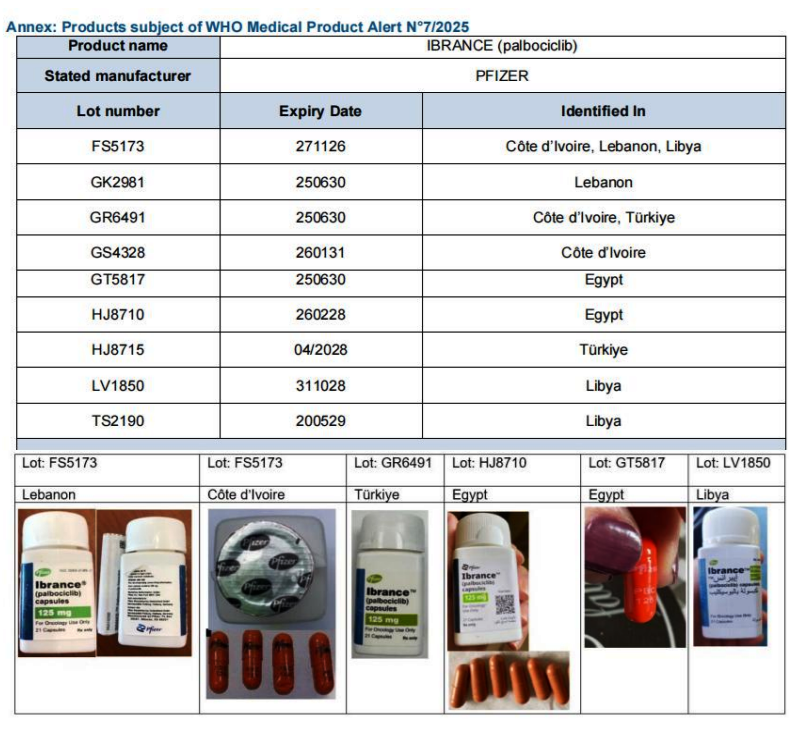Click the 'Lot: GT5817' photo caption
The height and width of the screenshot is (733, 802).
tap(627, 463)
